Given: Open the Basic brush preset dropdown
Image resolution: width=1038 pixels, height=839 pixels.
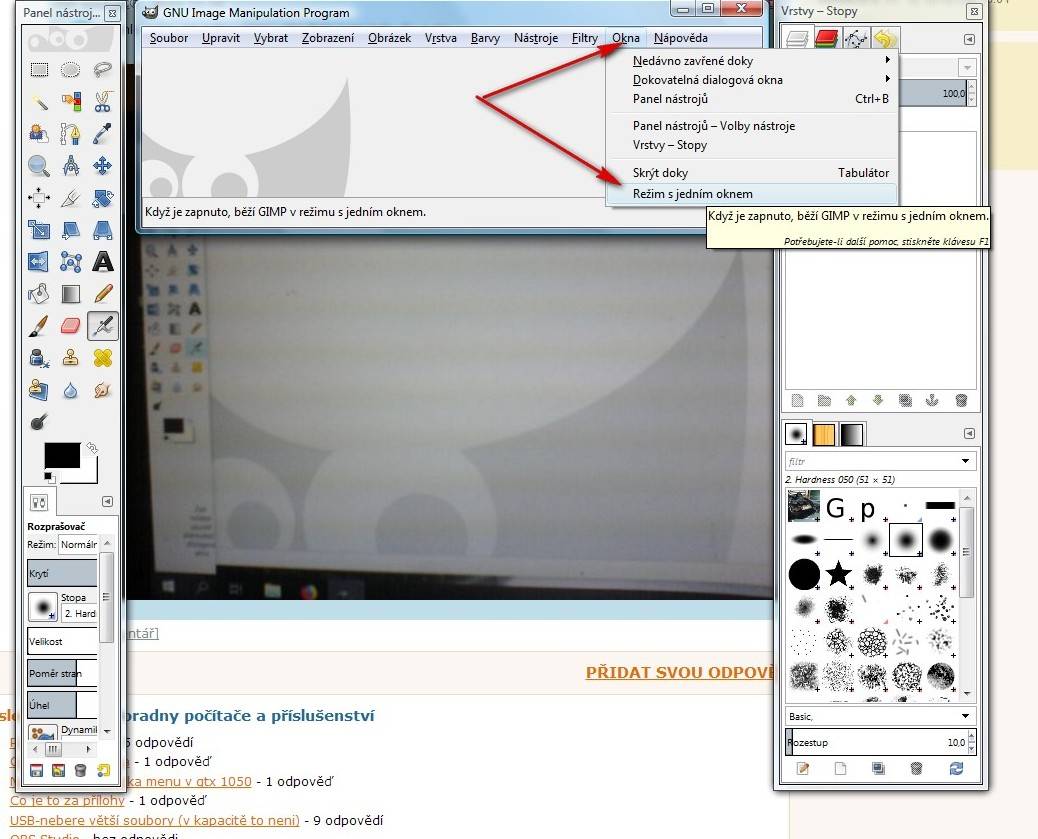Looking at the screenshot, I should (x=880, y=716).
